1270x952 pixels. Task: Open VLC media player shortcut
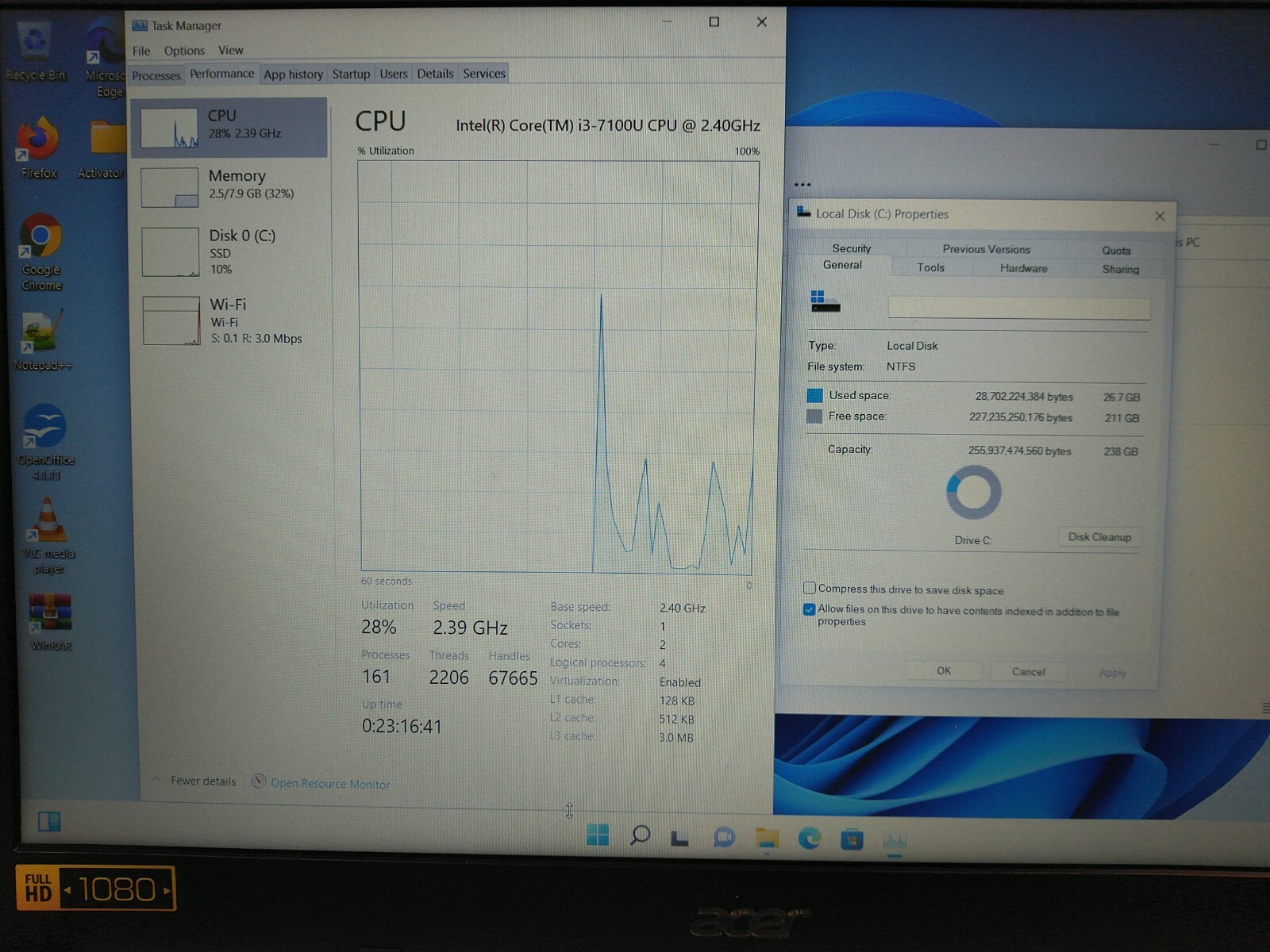[48, 535]
